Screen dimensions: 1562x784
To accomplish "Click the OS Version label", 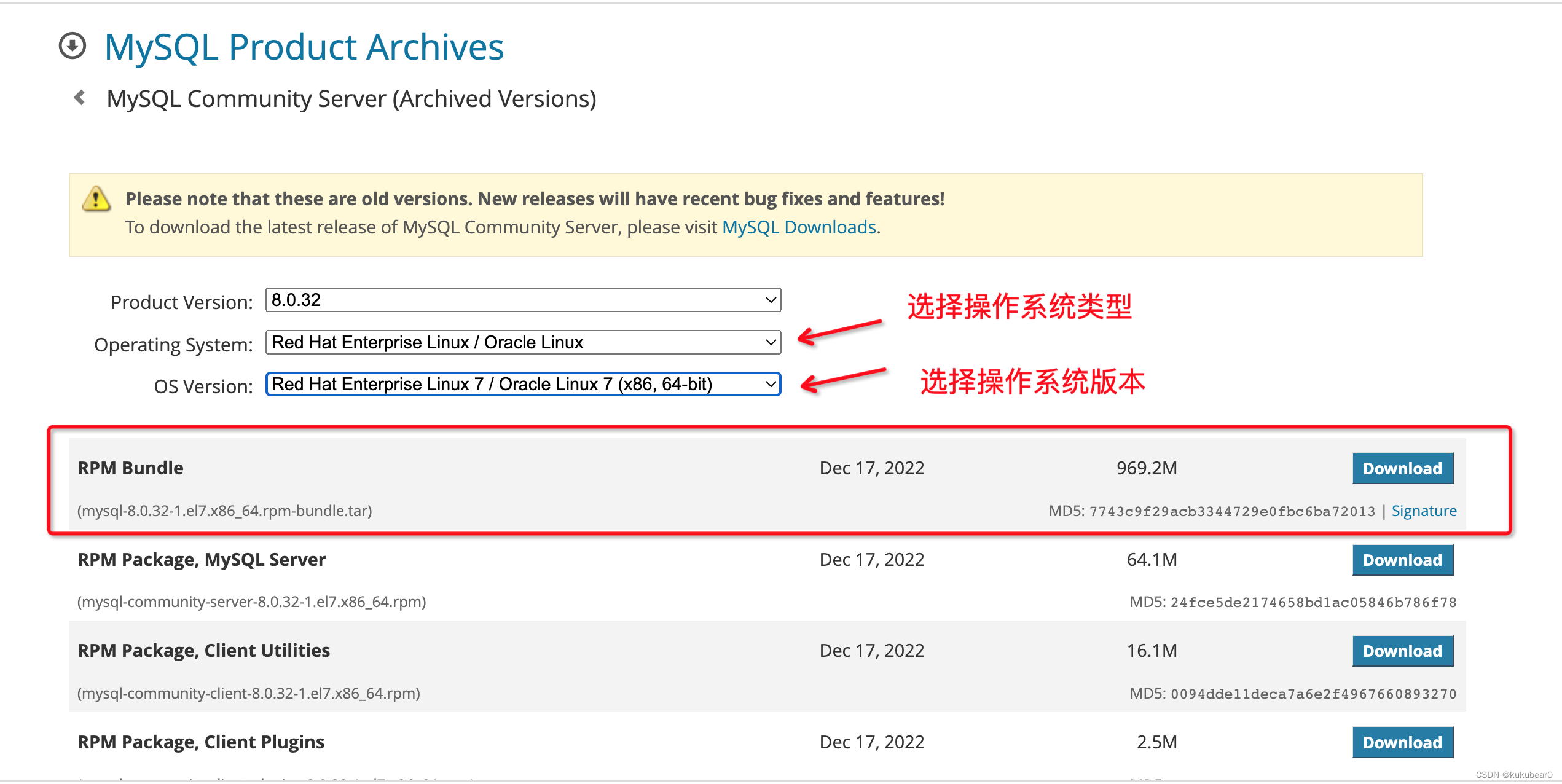I will 203,386.
